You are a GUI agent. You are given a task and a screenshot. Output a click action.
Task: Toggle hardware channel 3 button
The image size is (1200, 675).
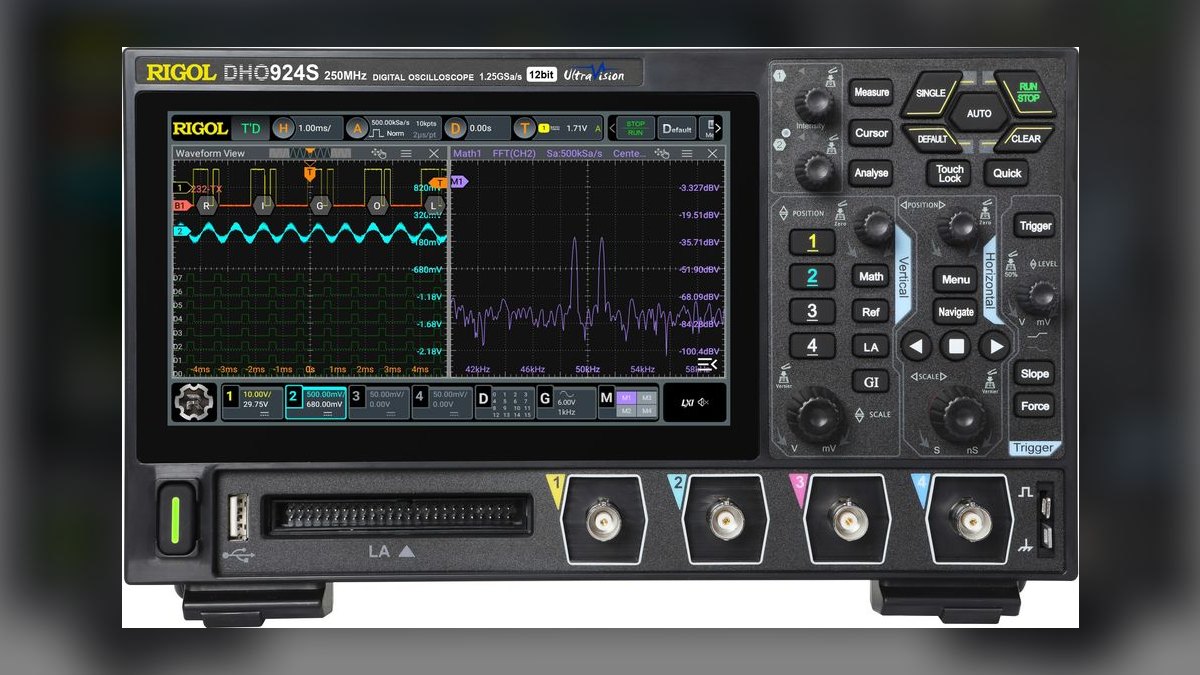pyautogui.click(x=812, y=311)
